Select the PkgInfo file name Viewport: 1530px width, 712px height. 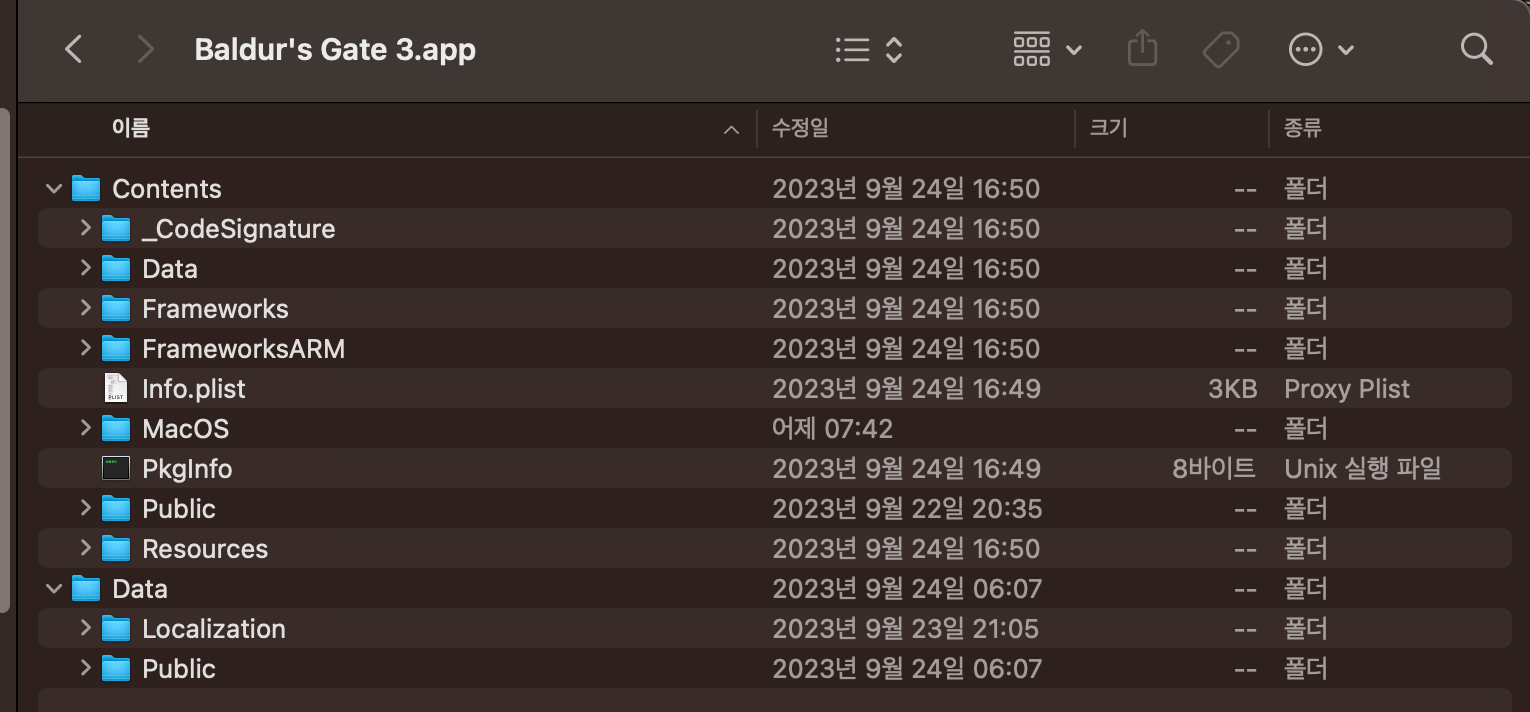tap(187, 469)
